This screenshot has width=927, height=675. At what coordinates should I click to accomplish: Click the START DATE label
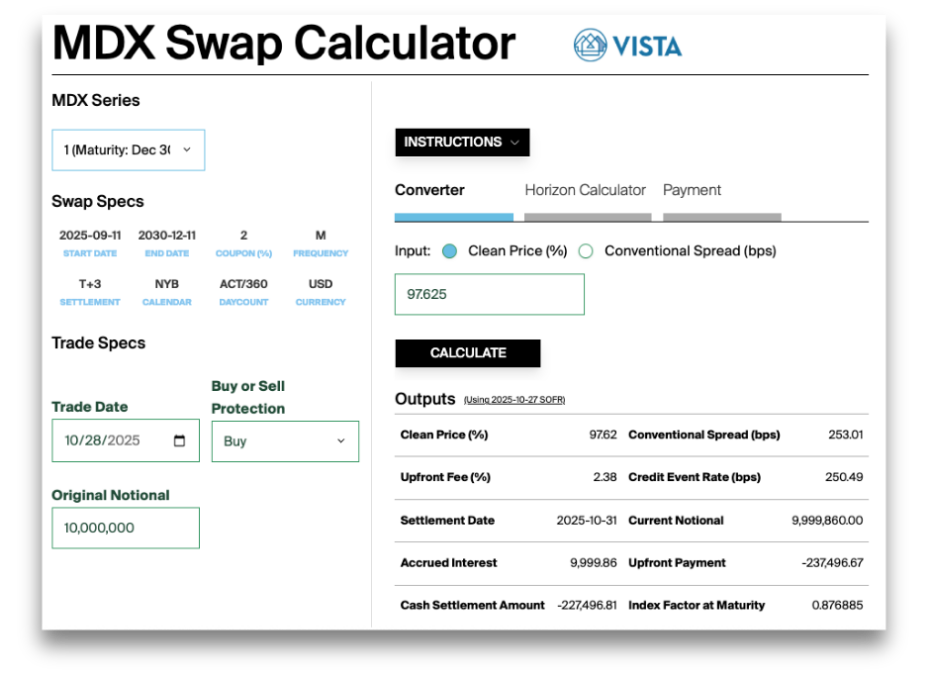[90, 253]
